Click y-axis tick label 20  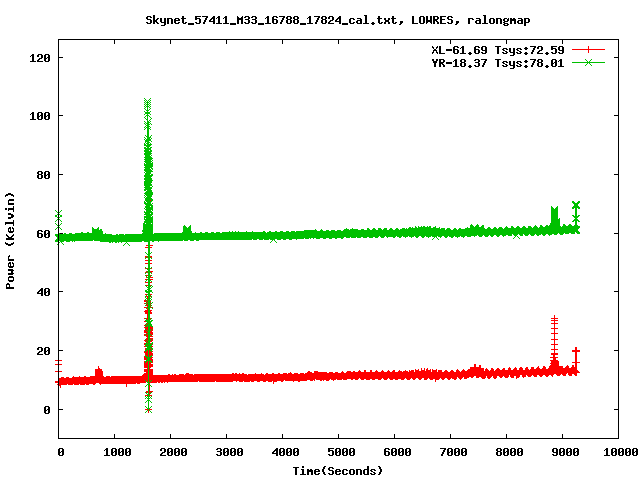(x=43, y=351)
